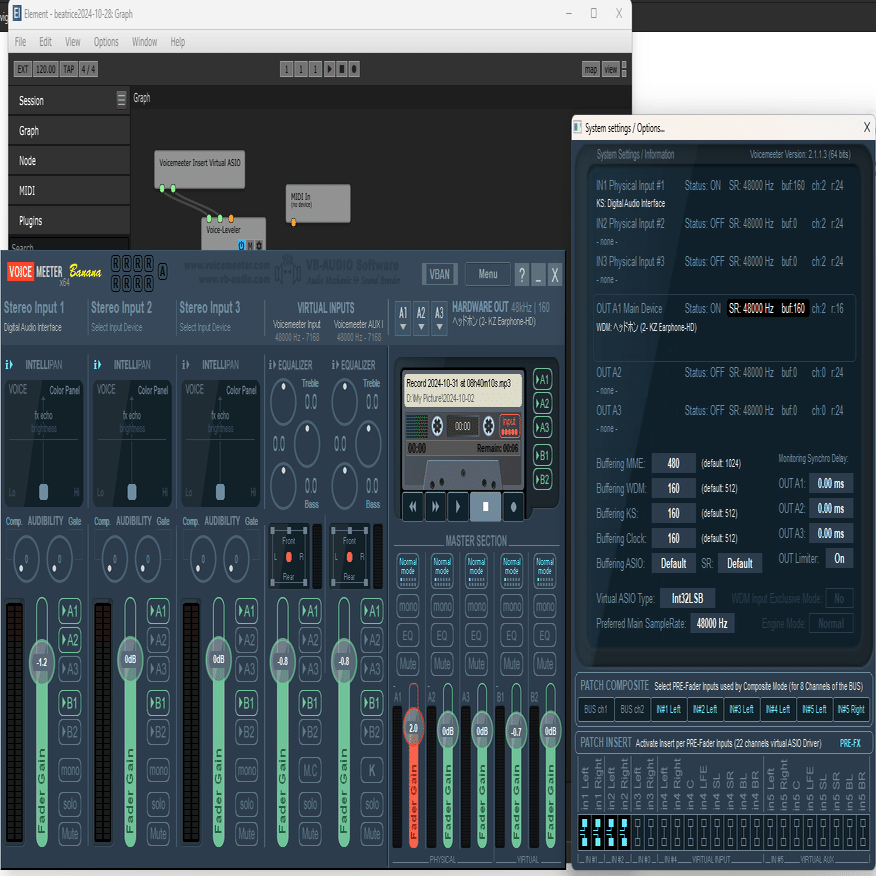The image size is (876, 876).
Task: Open the A1 hardware out device dropdown
Action: pos(403,318)
